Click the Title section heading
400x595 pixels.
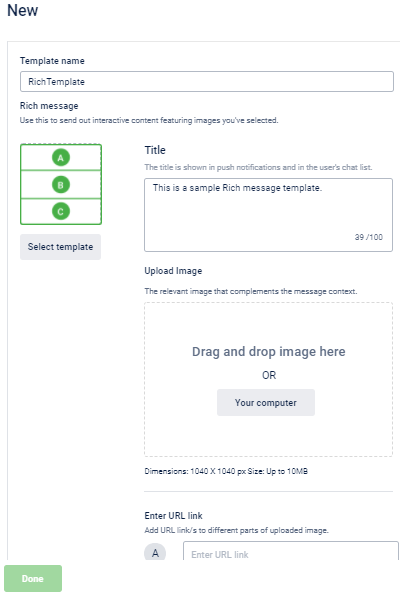point(155,150)
